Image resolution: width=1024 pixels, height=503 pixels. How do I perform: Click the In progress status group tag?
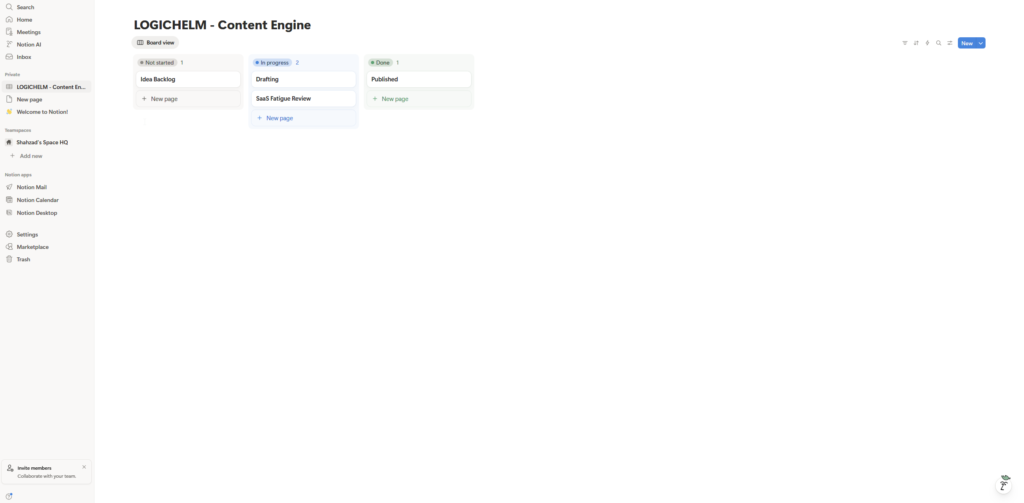(x=272, y=63)
